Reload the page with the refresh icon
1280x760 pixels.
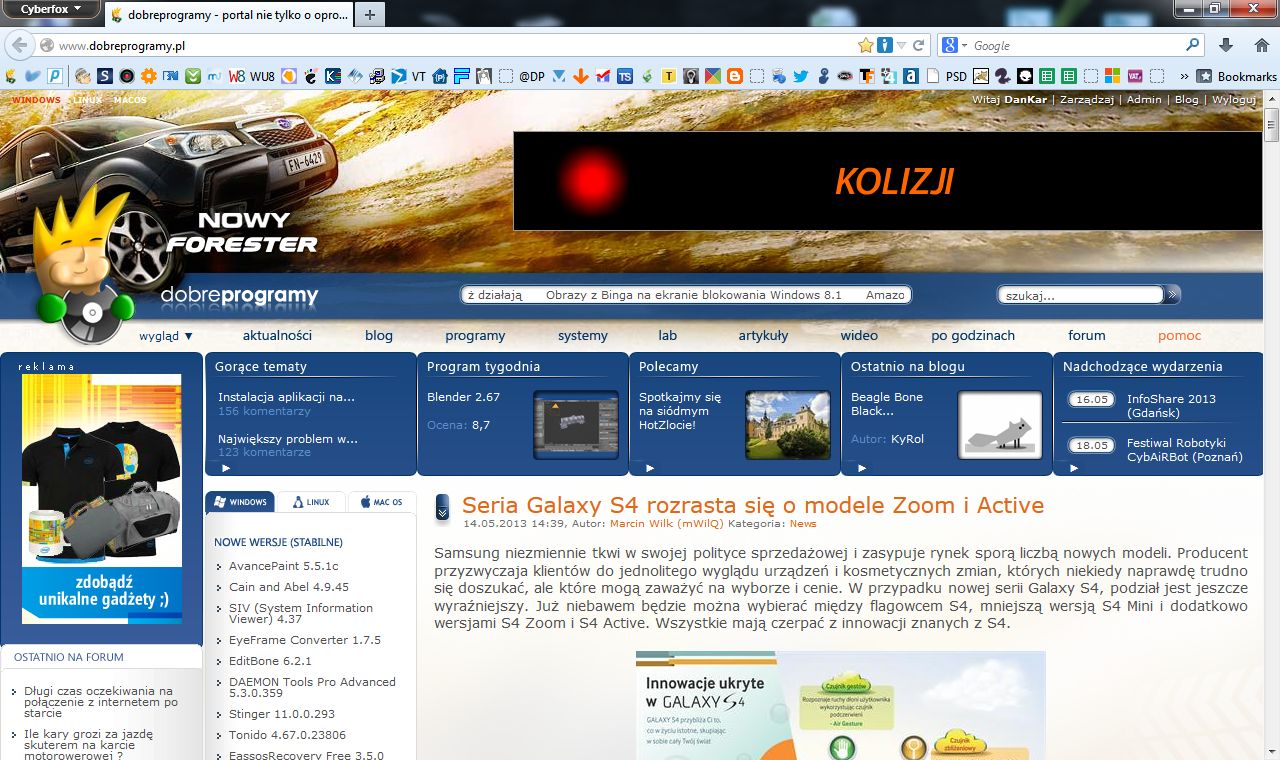tap(919, 45)
